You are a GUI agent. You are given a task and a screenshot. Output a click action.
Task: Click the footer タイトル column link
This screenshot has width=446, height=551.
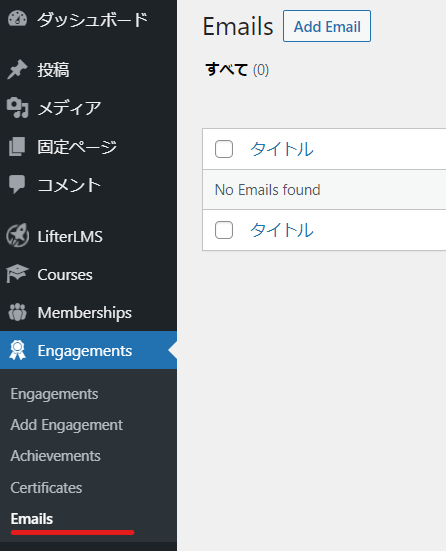click(282, 230)
